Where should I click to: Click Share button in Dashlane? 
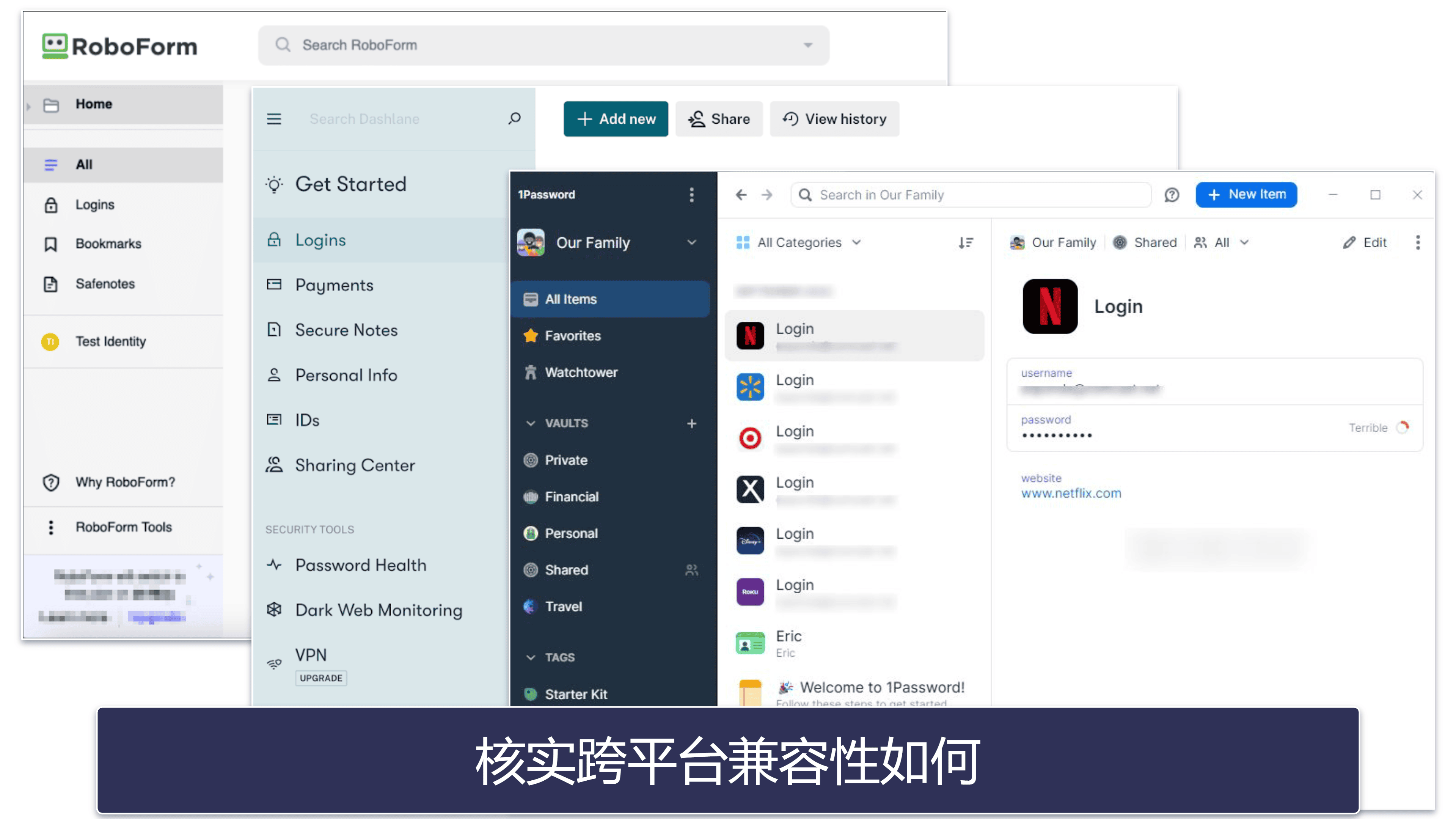tap(719, 119)
